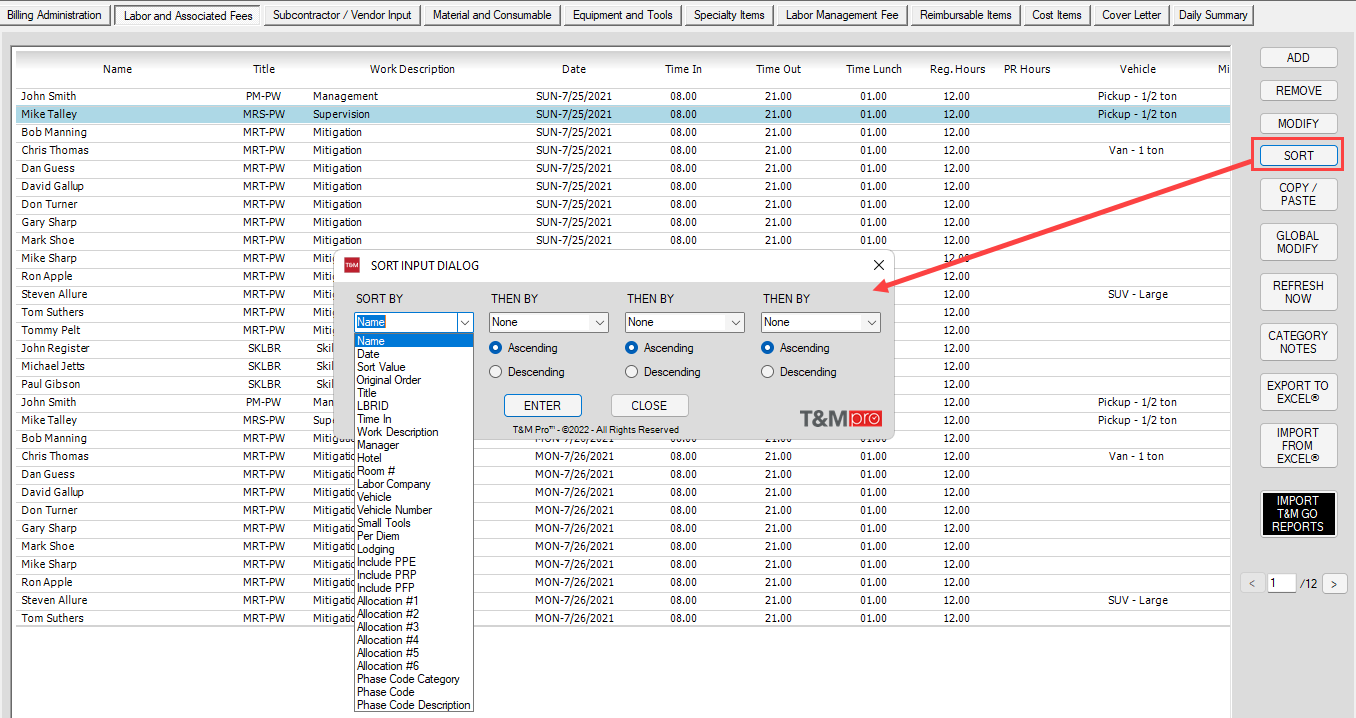Choose Date from the Sort By list
Viewport: 1356px width, 718px height.
(414, 354)
